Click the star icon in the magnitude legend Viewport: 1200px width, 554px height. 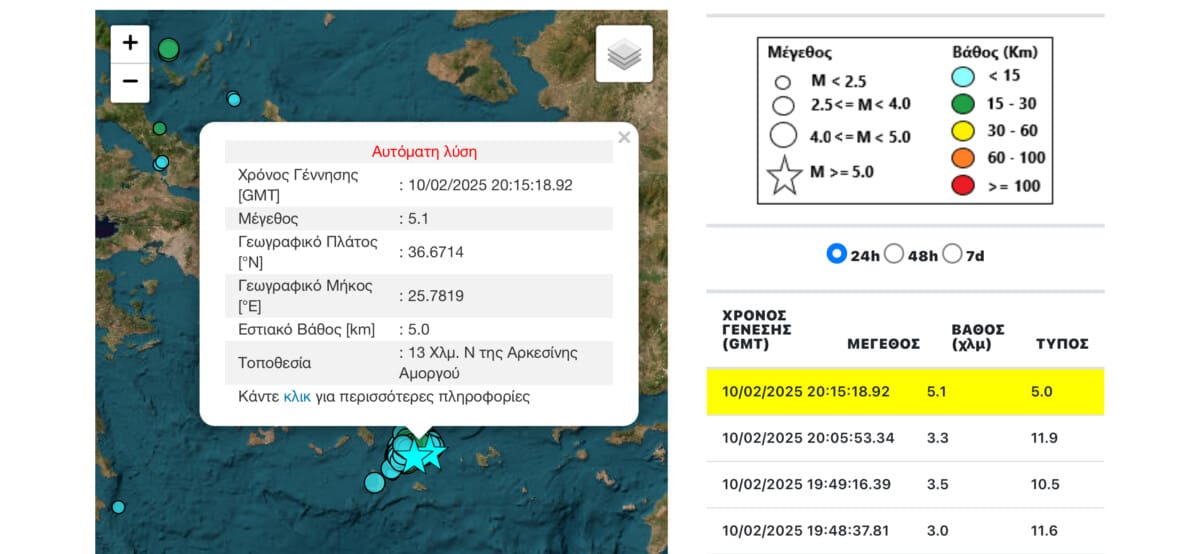point(784,175)
